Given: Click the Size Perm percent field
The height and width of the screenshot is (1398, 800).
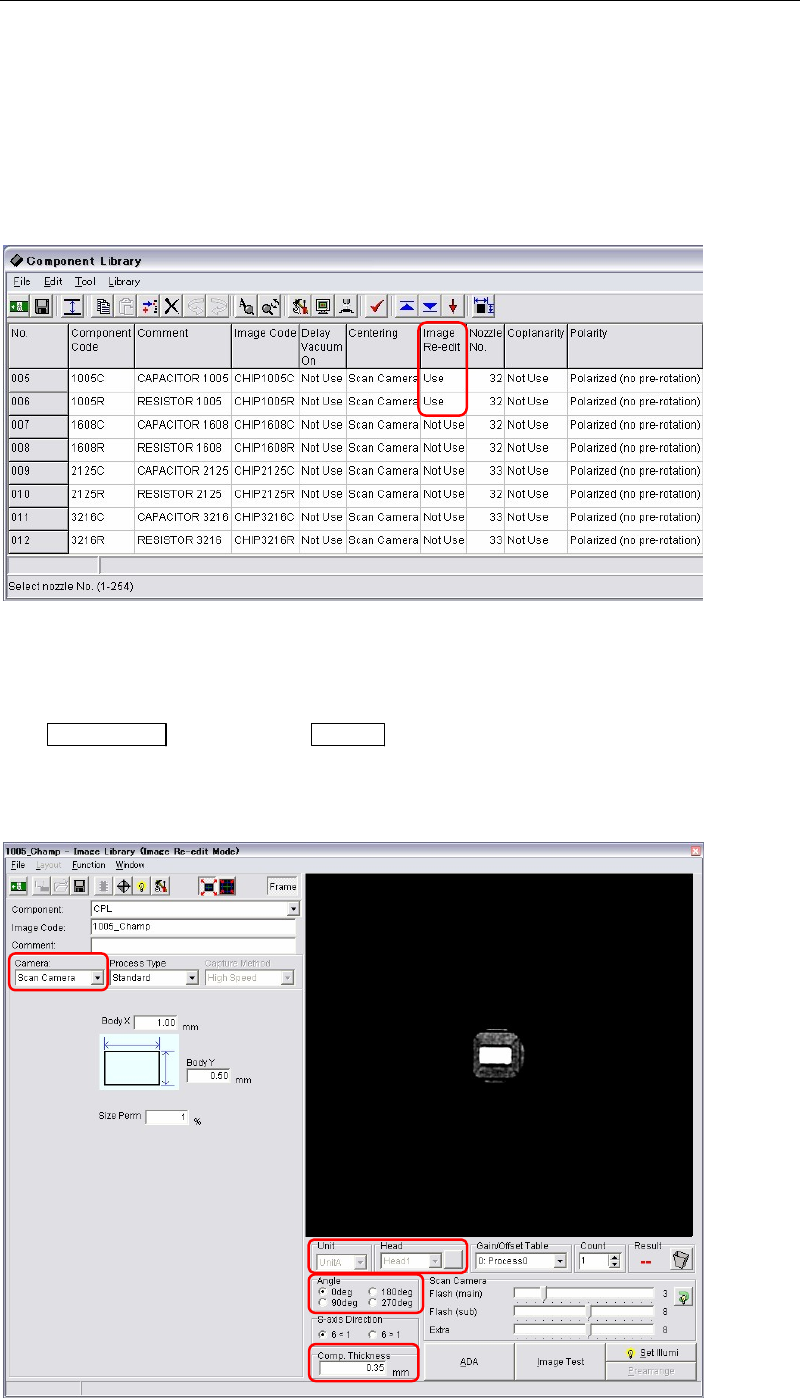Looking at the screenshot, I should pyautogui.click(x=167, y=1117).
